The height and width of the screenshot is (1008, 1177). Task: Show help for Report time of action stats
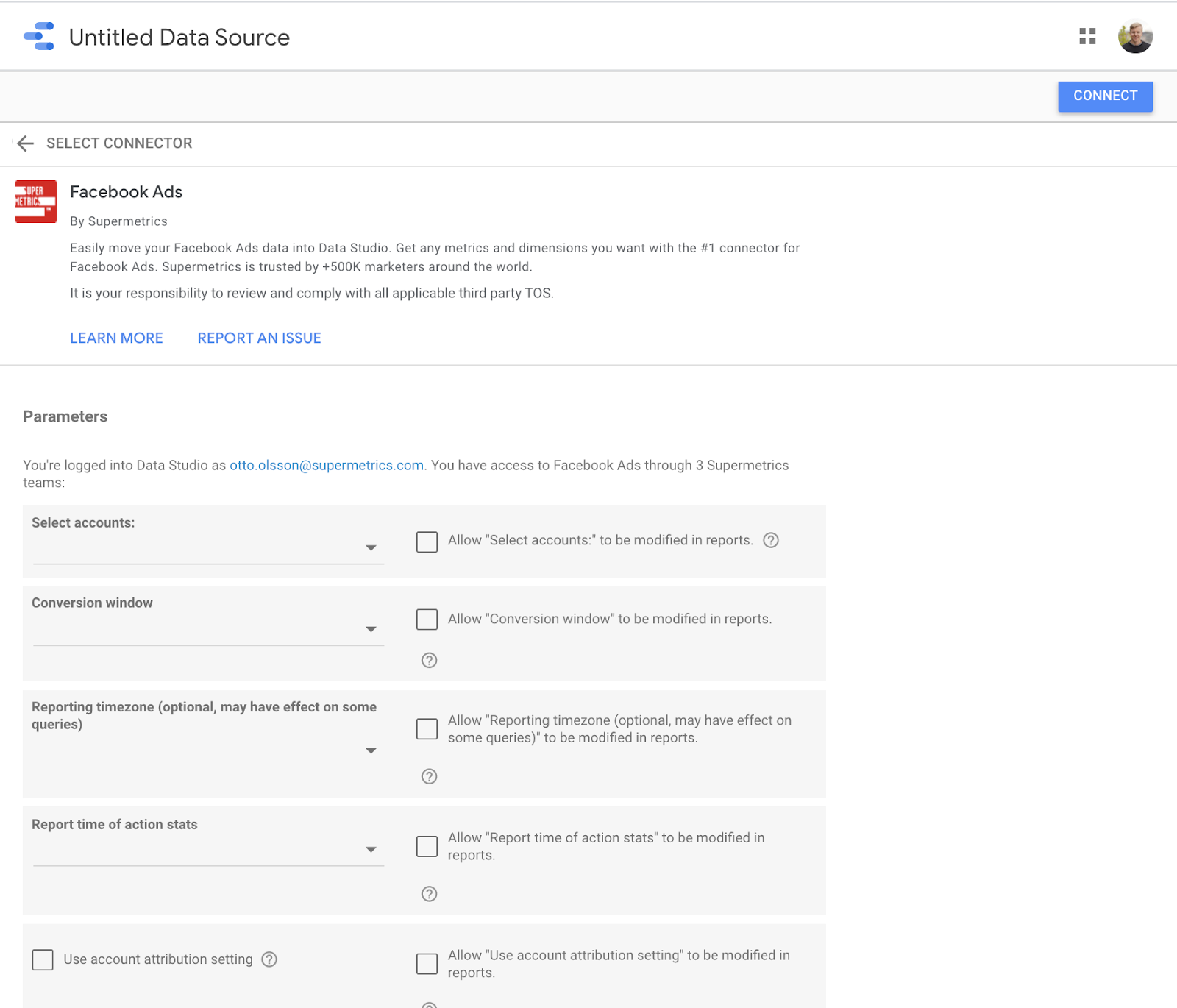(x=430, y=894)
